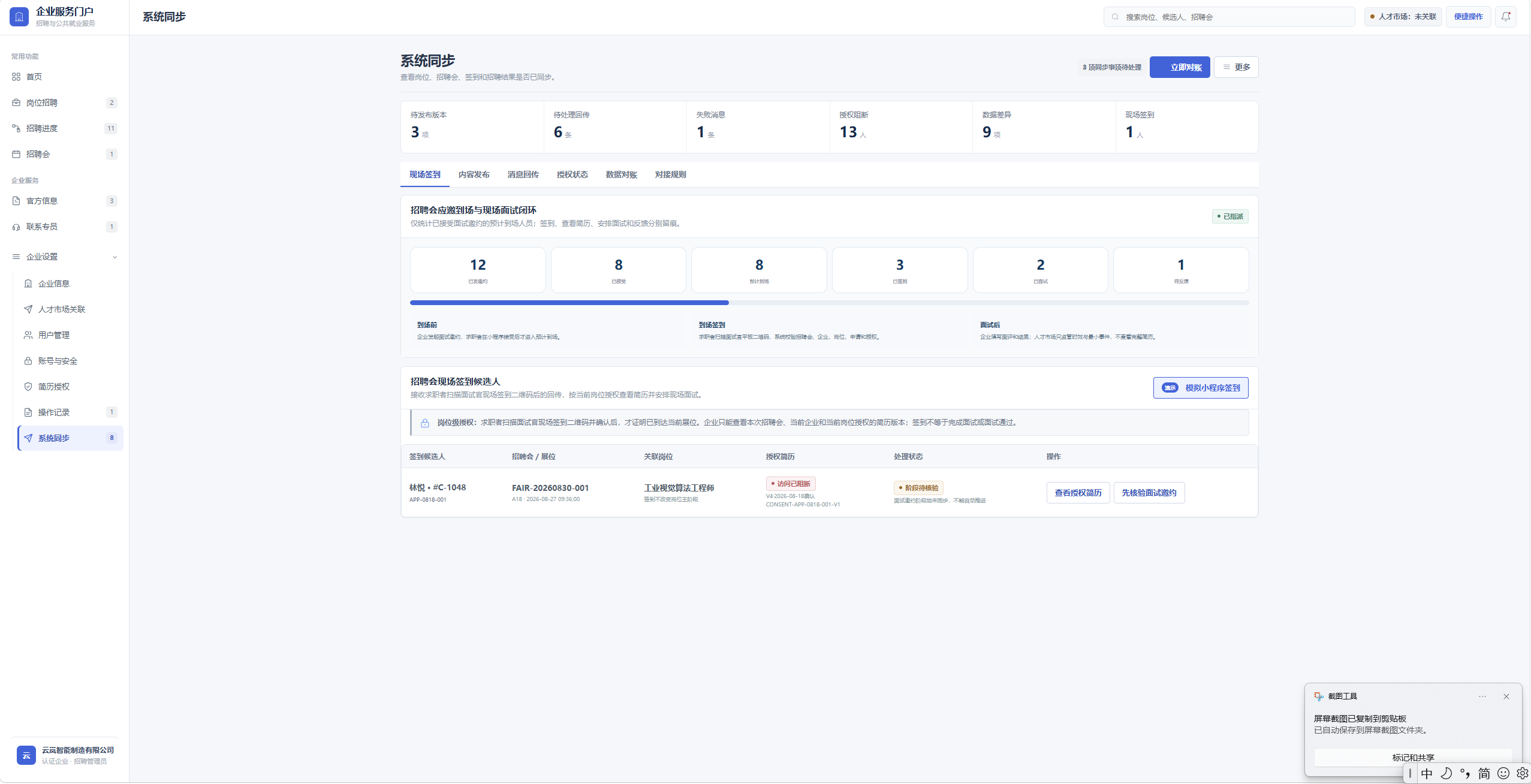Click 标记和共享 in snipping notification

click(1413, 758)
